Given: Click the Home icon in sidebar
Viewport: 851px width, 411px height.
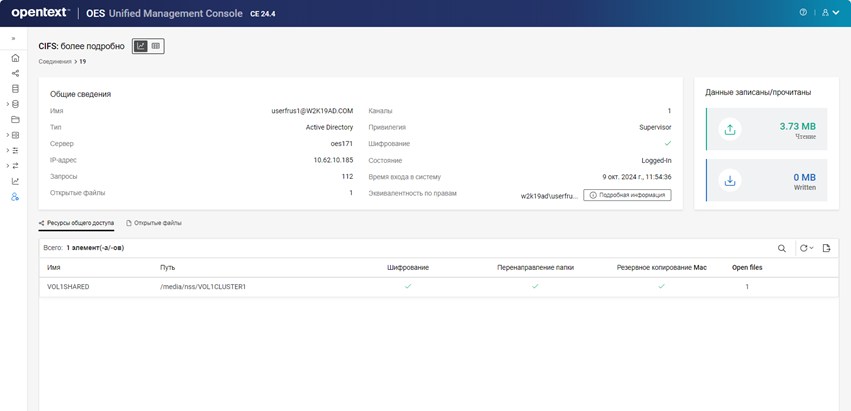Looking at the screenshot, I should tap(15, 58).
